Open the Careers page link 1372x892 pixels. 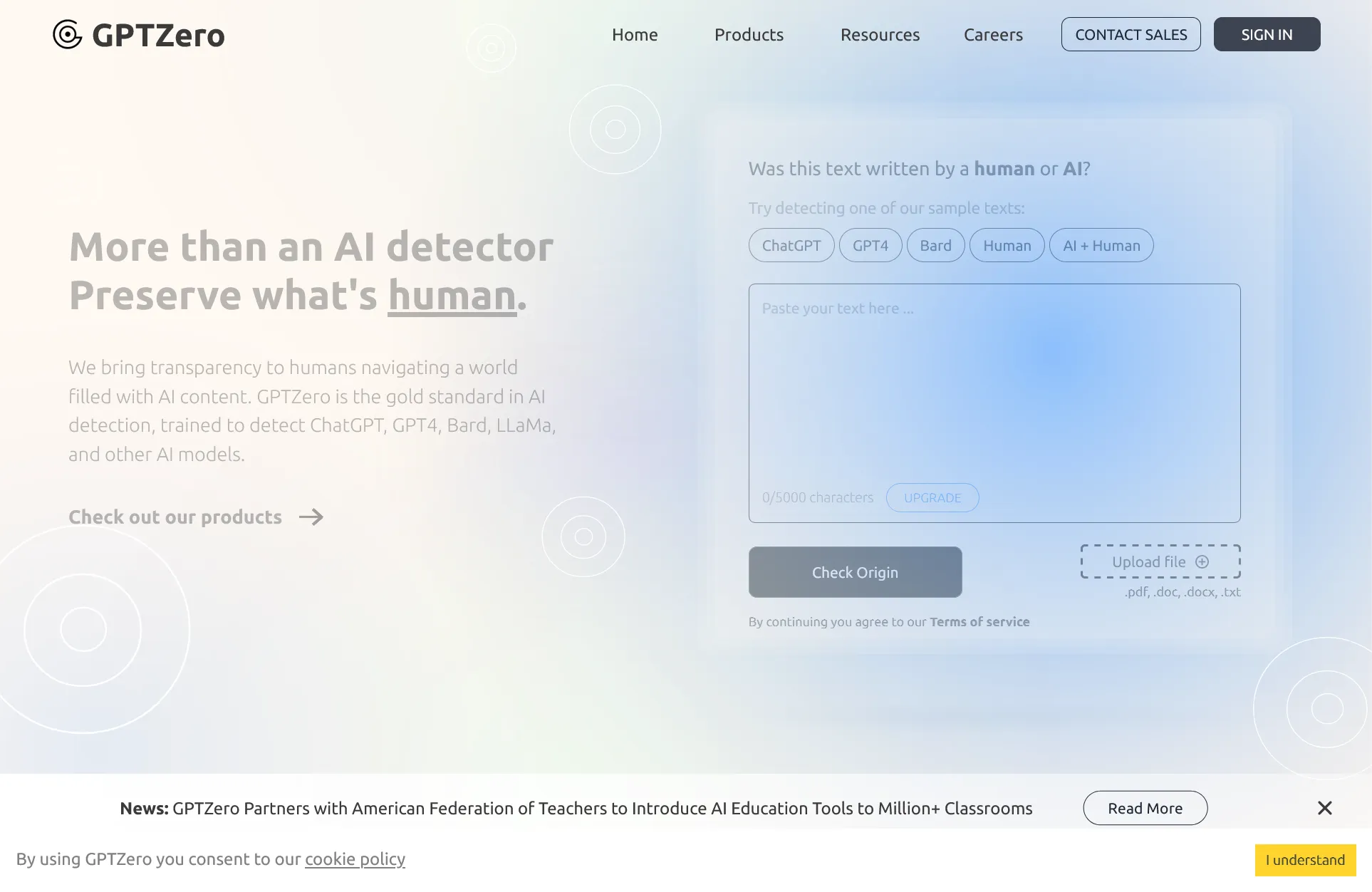click(993, 34)
